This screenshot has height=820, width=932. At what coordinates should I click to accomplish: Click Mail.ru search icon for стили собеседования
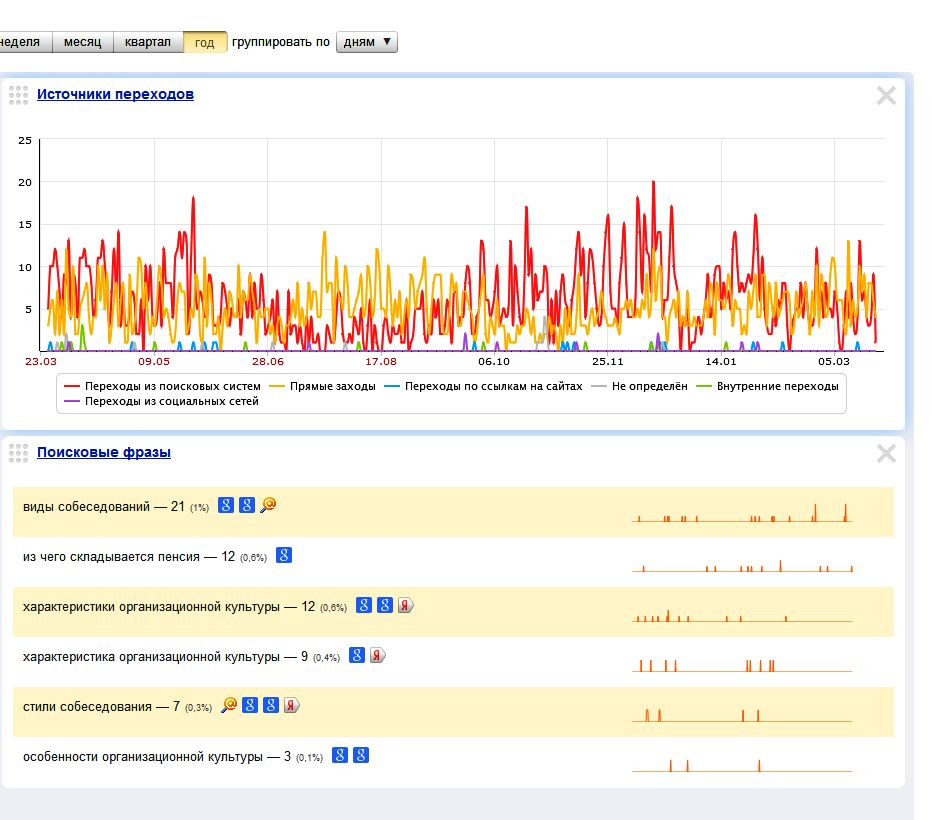click(229, 705)
